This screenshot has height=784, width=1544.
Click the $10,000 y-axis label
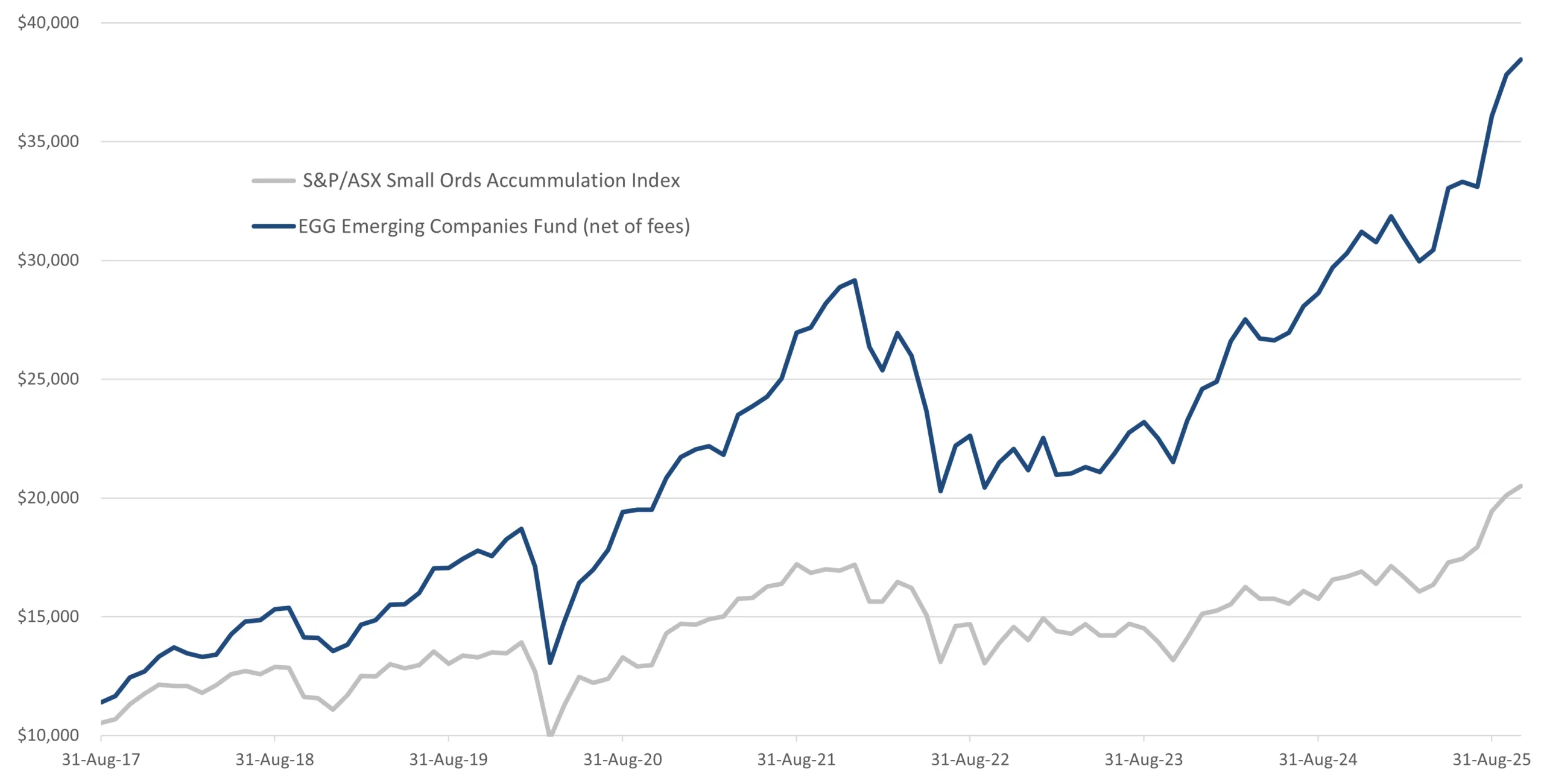click(x=48, y=735)
